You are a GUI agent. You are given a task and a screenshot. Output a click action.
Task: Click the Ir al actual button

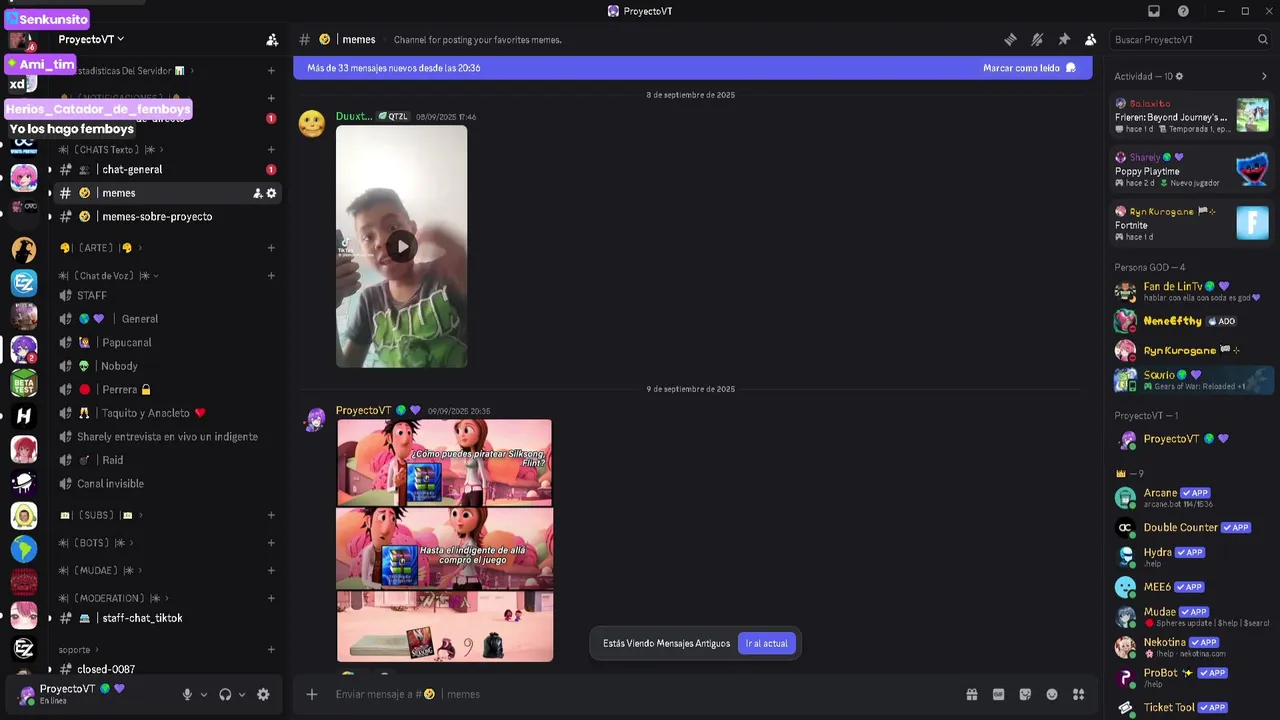click(766, 643)
